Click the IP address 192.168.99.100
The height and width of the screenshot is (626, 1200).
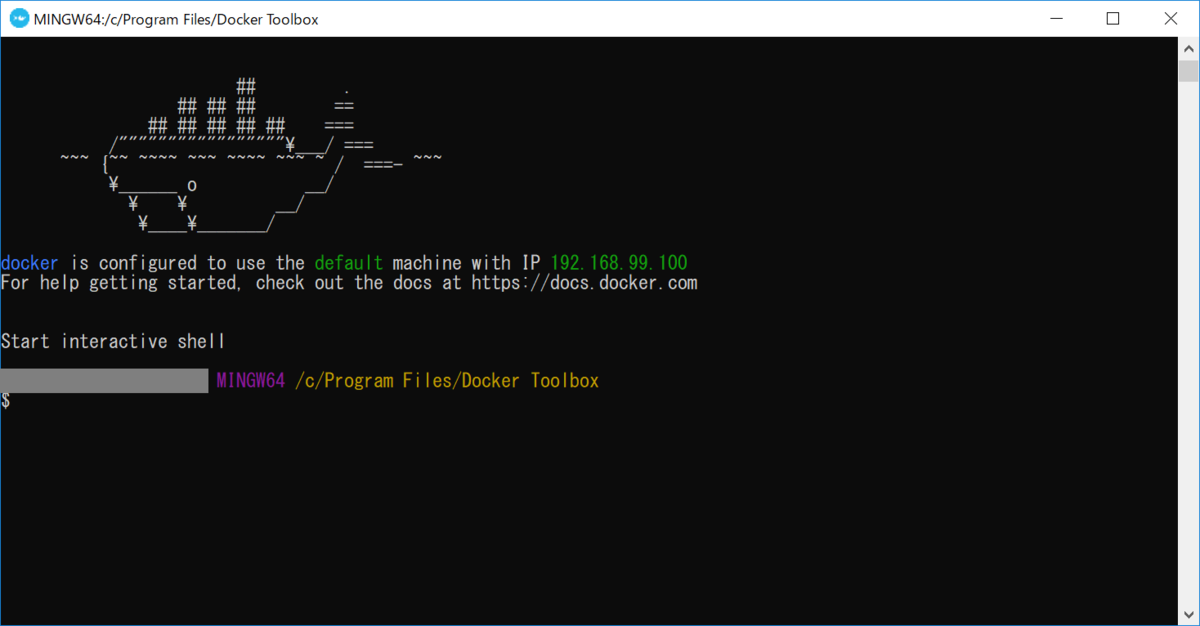(619, 263)
